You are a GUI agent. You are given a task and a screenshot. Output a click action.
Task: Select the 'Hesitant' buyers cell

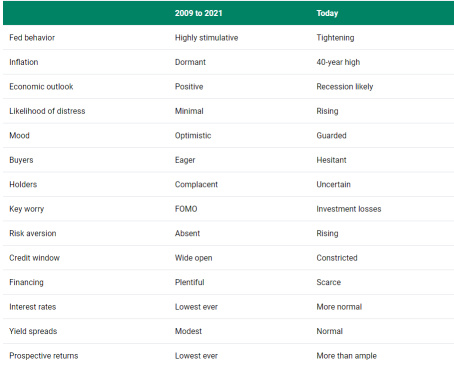[331, 160]
